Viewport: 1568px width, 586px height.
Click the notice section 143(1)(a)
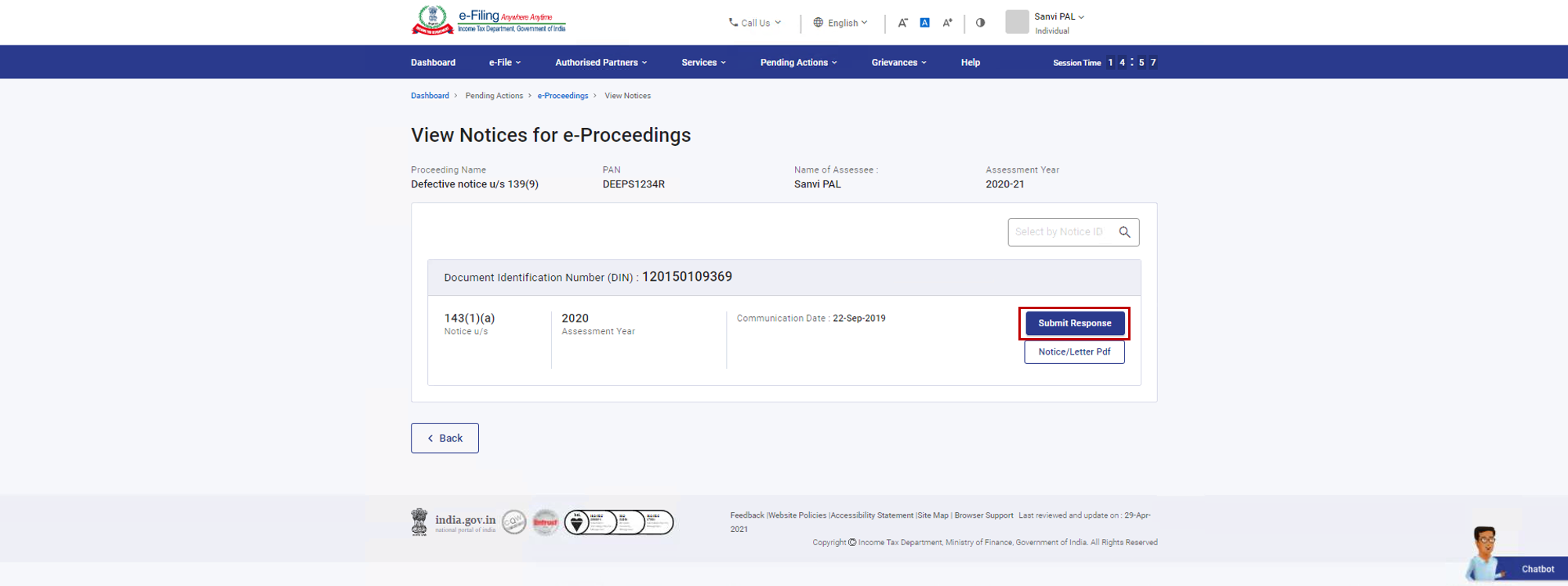click(x=470, y=318)
